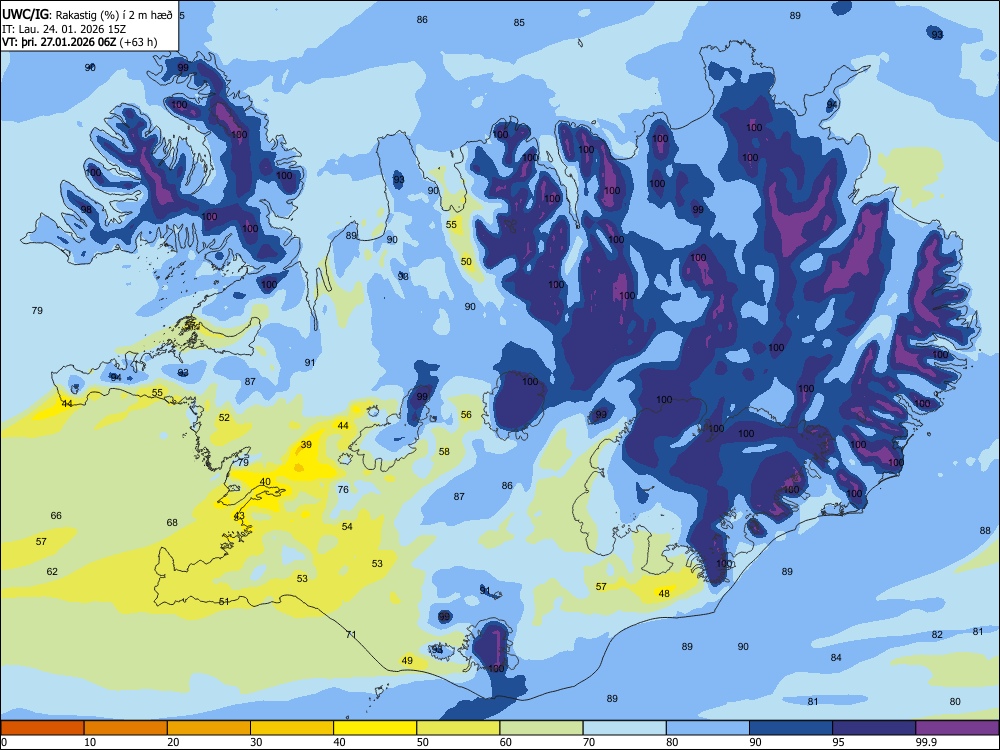This screenshot has height=750, width=1000.
Task: Click the humidity value '76' on the map
Action: coord(343,490)
